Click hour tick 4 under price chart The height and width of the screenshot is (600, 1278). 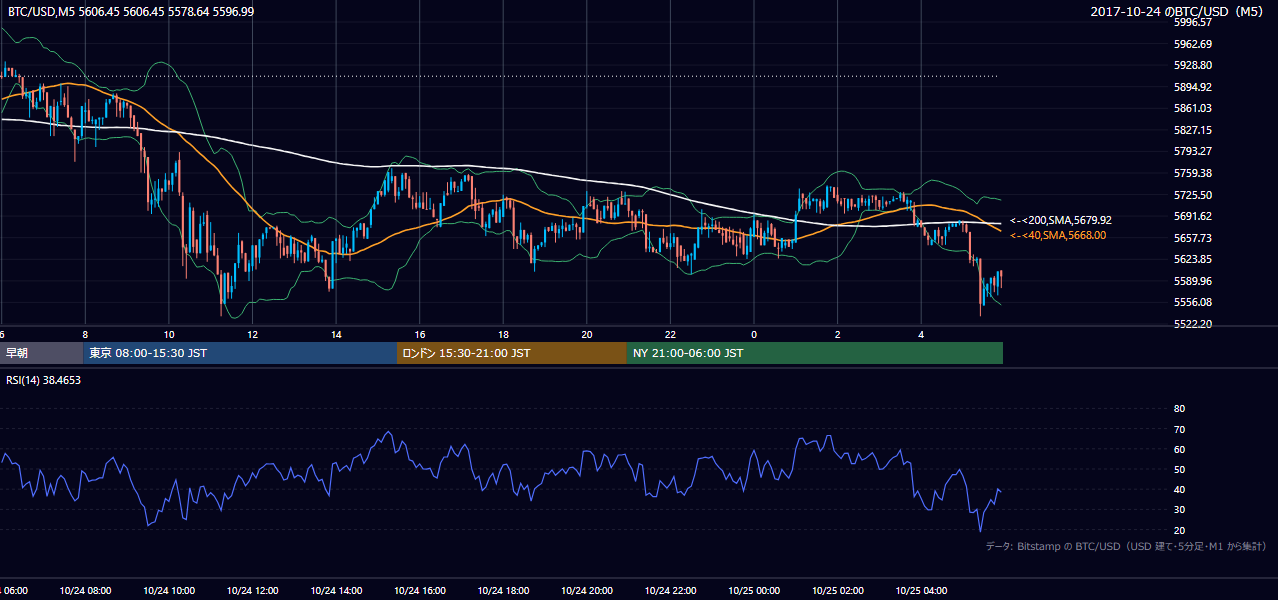(921, 335)
